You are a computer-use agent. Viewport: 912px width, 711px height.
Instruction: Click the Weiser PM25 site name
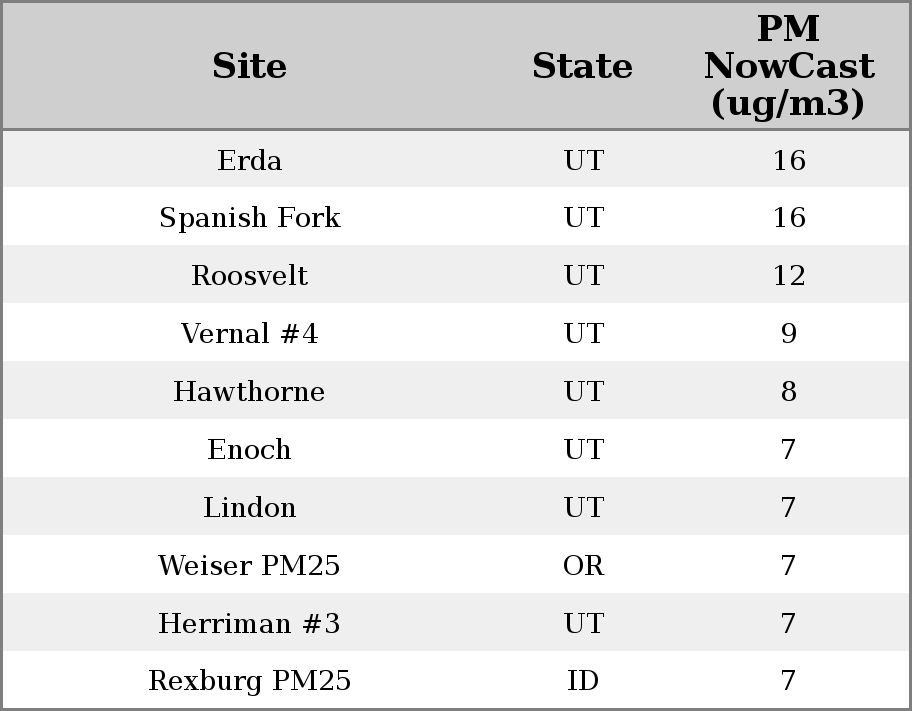tap(249, 566)
